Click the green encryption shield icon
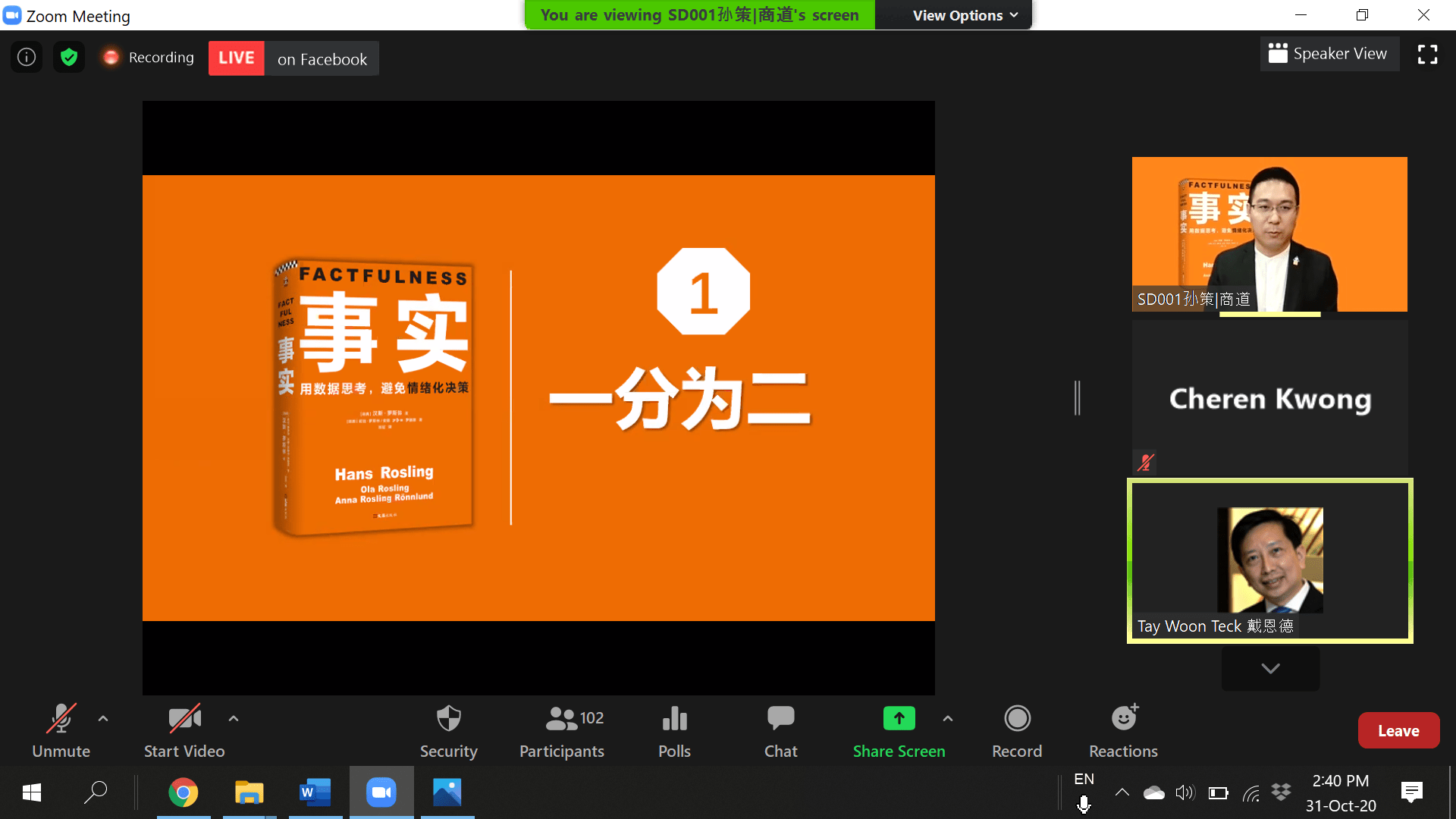Viewport: 1456px width, 819px height. [x=69, y=58]
